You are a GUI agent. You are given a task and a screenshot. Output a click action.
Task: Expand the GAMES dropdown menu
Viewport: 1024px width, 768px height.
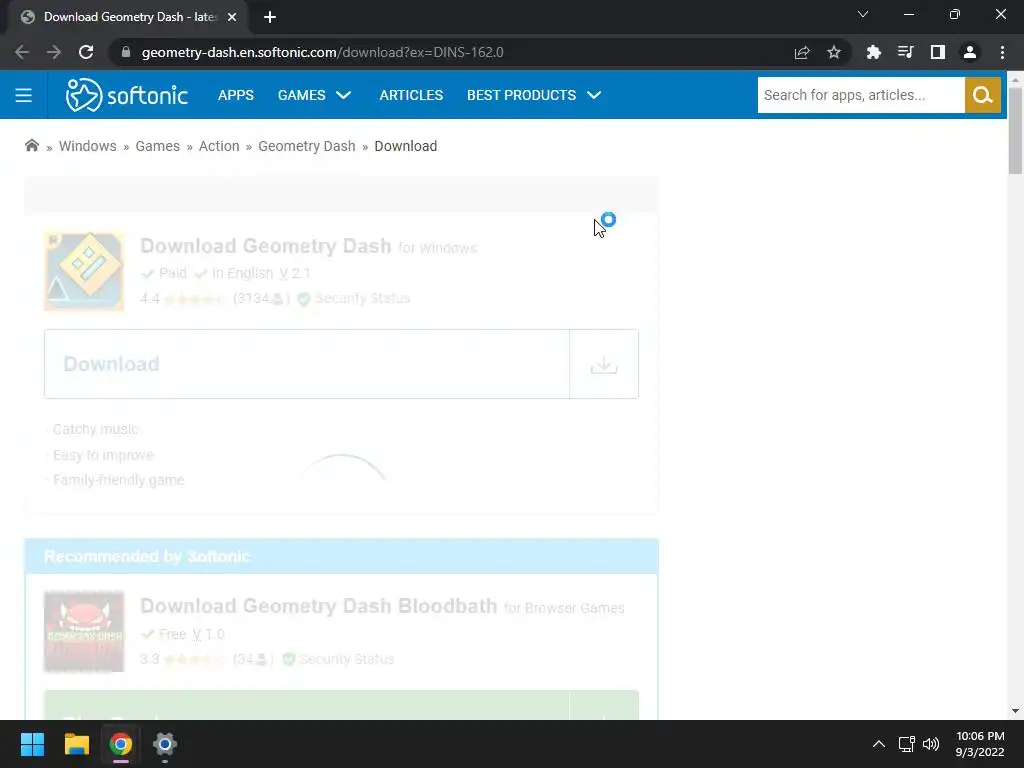(315, 95)
